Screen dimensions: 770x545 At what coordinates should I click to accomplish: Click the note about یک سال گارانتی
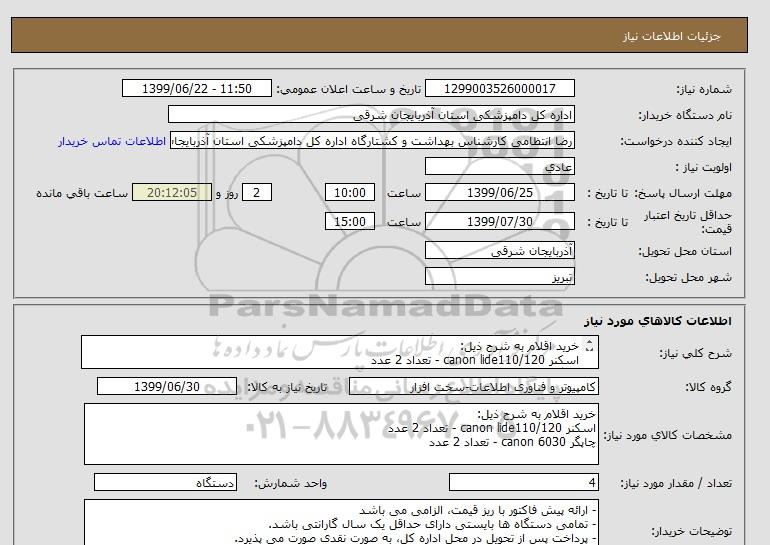[x=433, y=525]
